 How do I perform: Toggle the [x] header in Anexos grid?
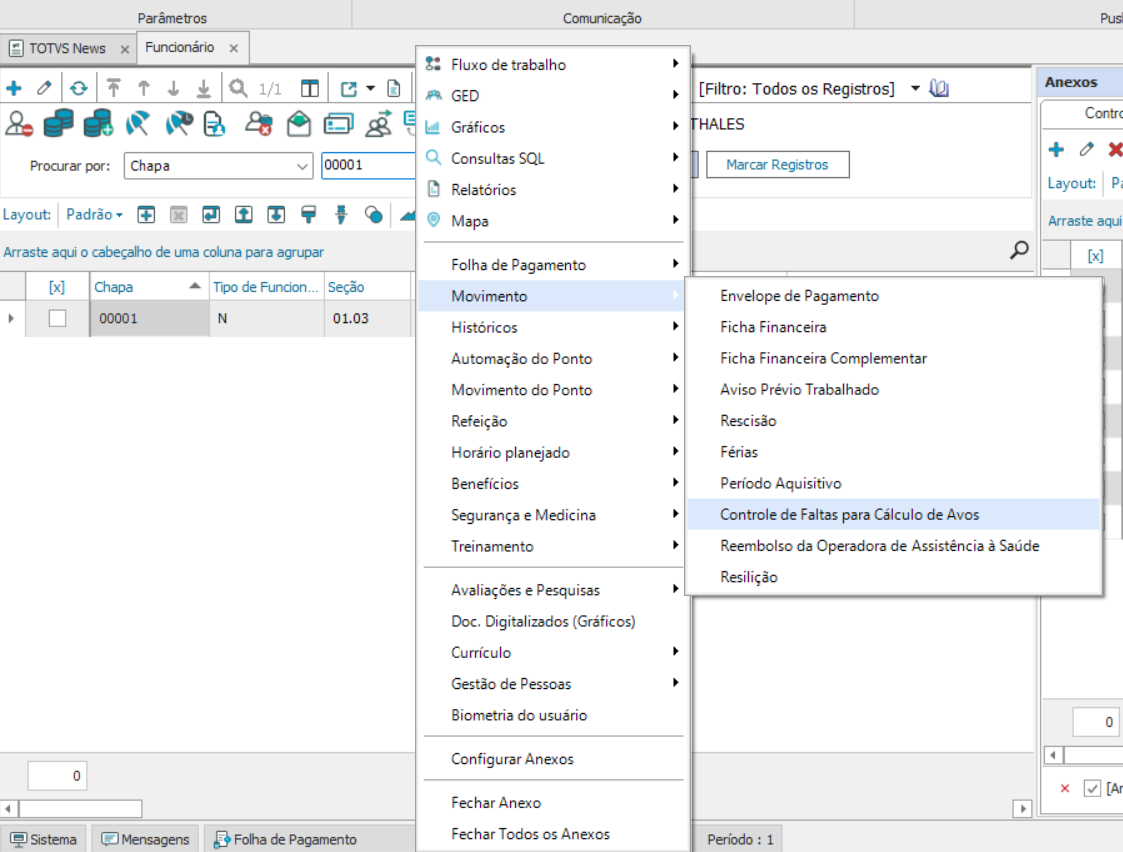coord(1095,256)
